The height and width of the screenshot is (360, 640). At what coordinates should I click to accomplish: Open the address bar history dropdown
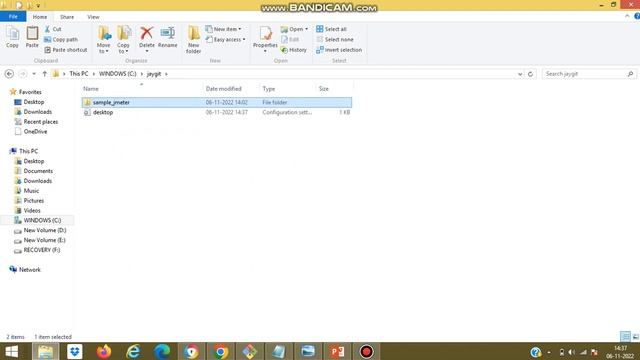click(x=520, y=74)
